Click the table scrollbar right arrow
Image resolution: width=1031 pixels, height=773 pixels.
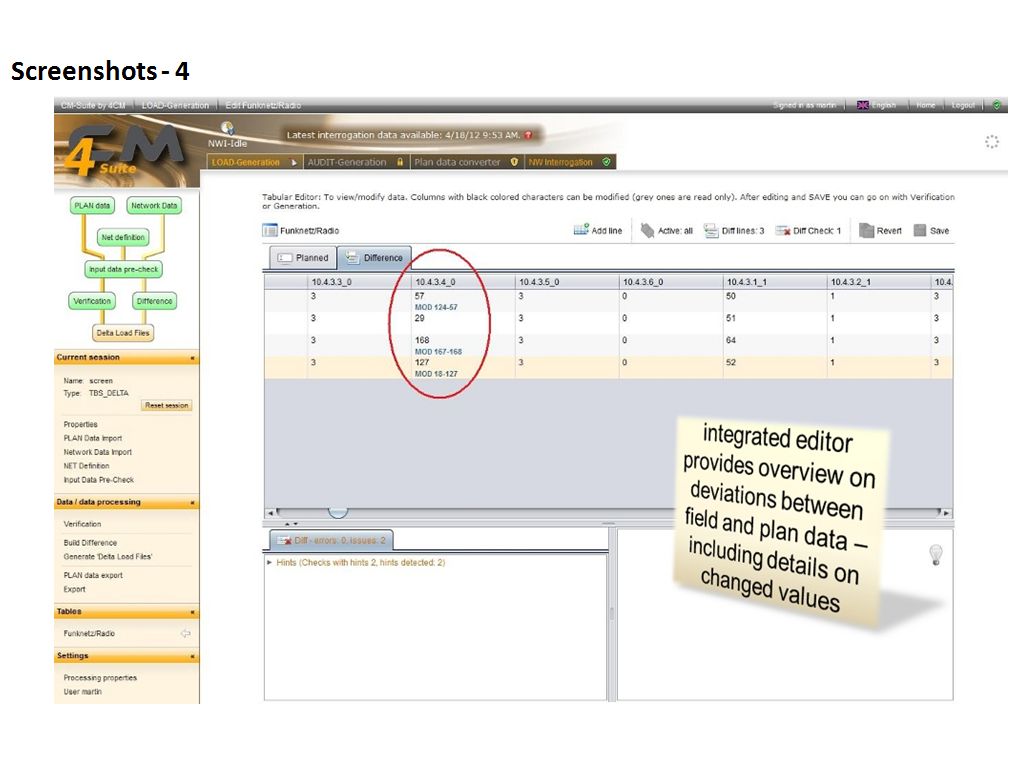pos(946,513)
